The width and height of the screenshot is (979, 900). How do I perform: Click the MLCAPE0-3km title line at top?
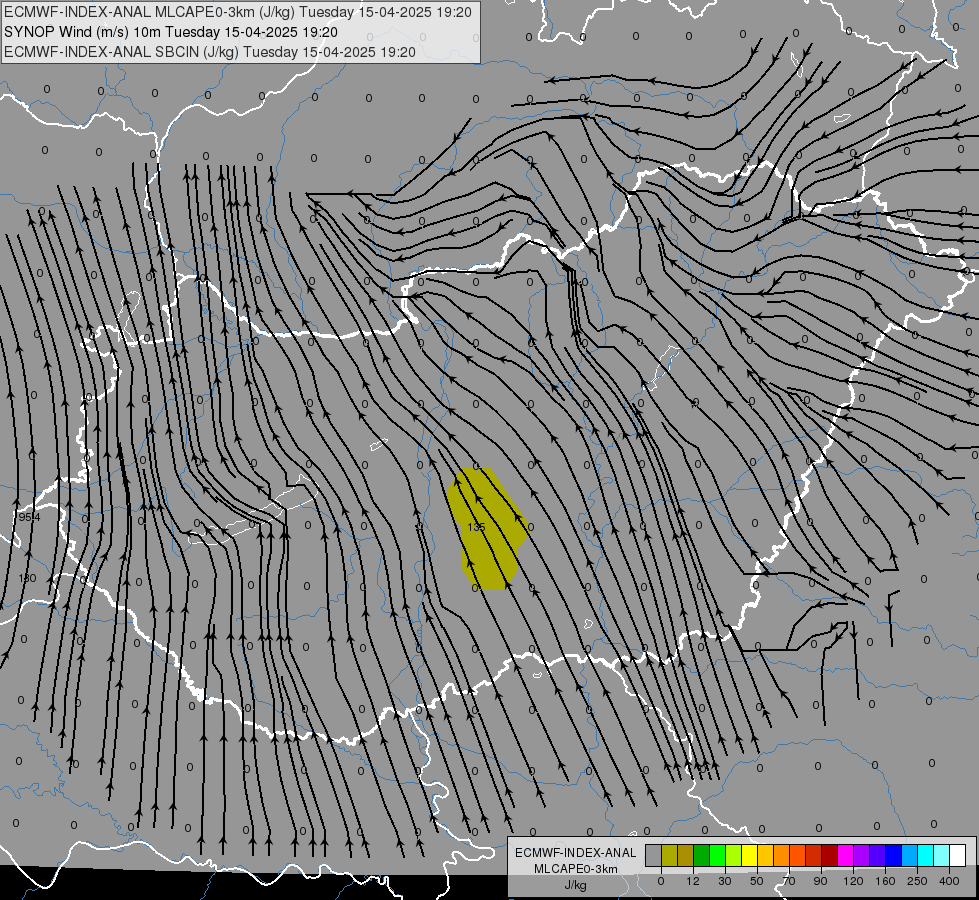click(x=238, y=12)
